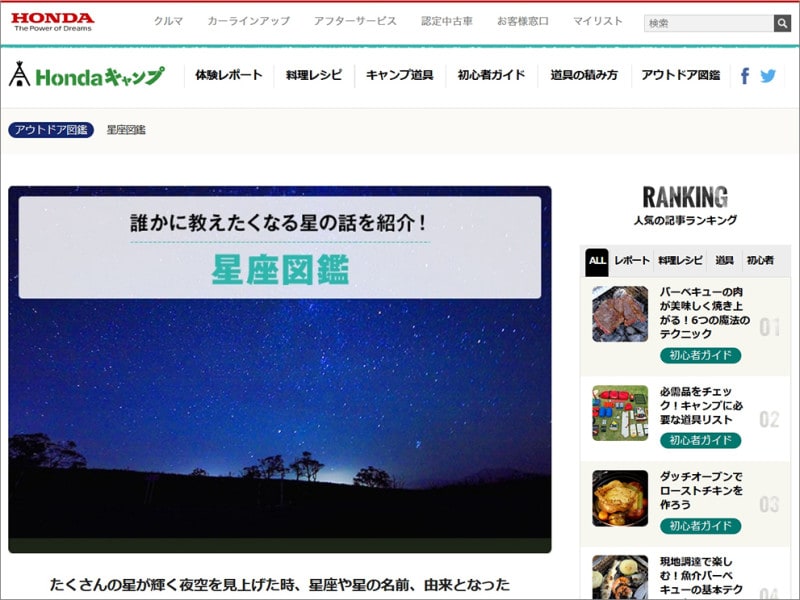Click the magnifying glass search icon
This screenshot has width=800, height=600.
point(784,21)
